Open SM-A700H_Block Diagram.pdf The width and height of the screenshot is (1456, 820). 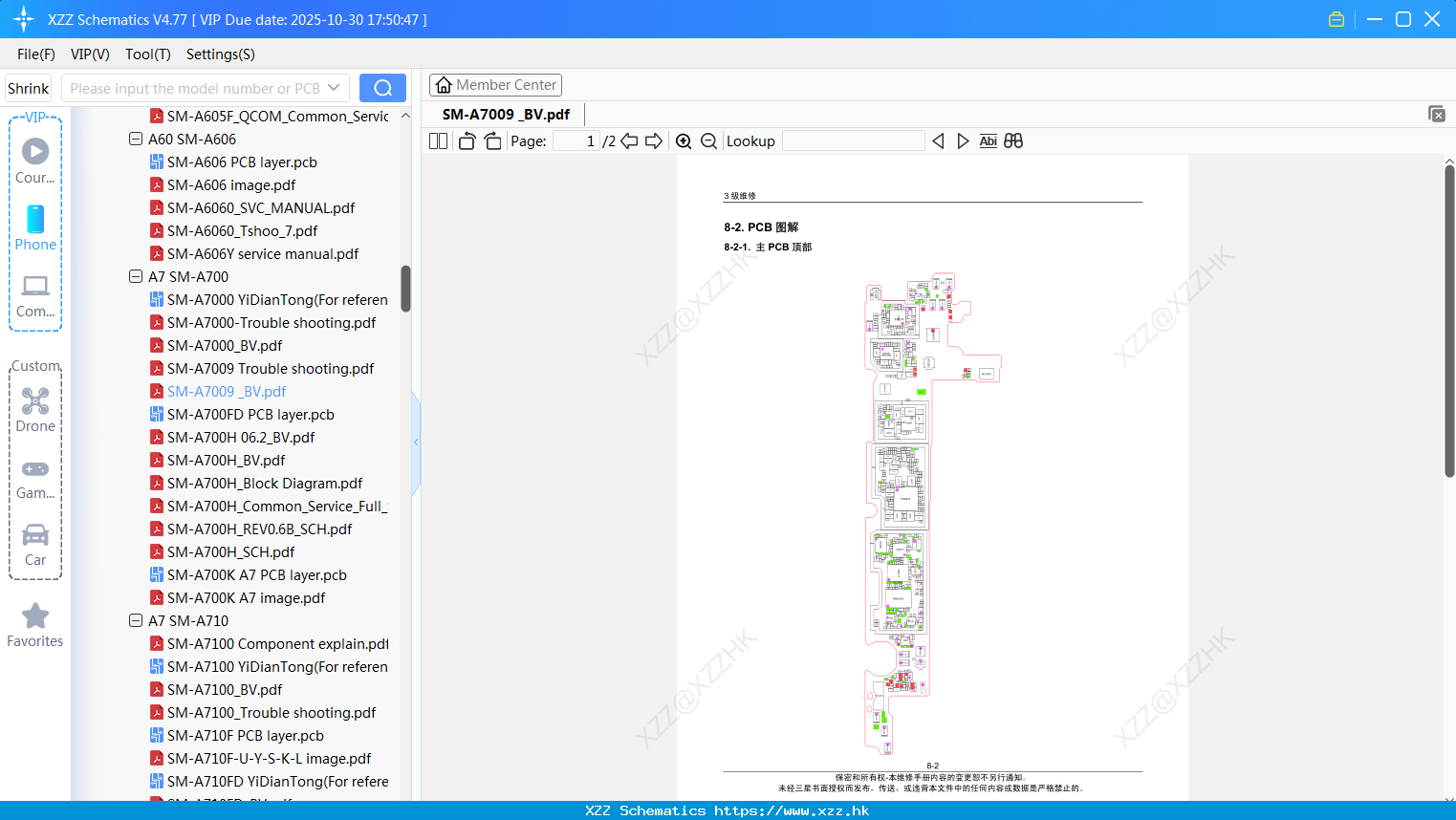click(265, 483)
